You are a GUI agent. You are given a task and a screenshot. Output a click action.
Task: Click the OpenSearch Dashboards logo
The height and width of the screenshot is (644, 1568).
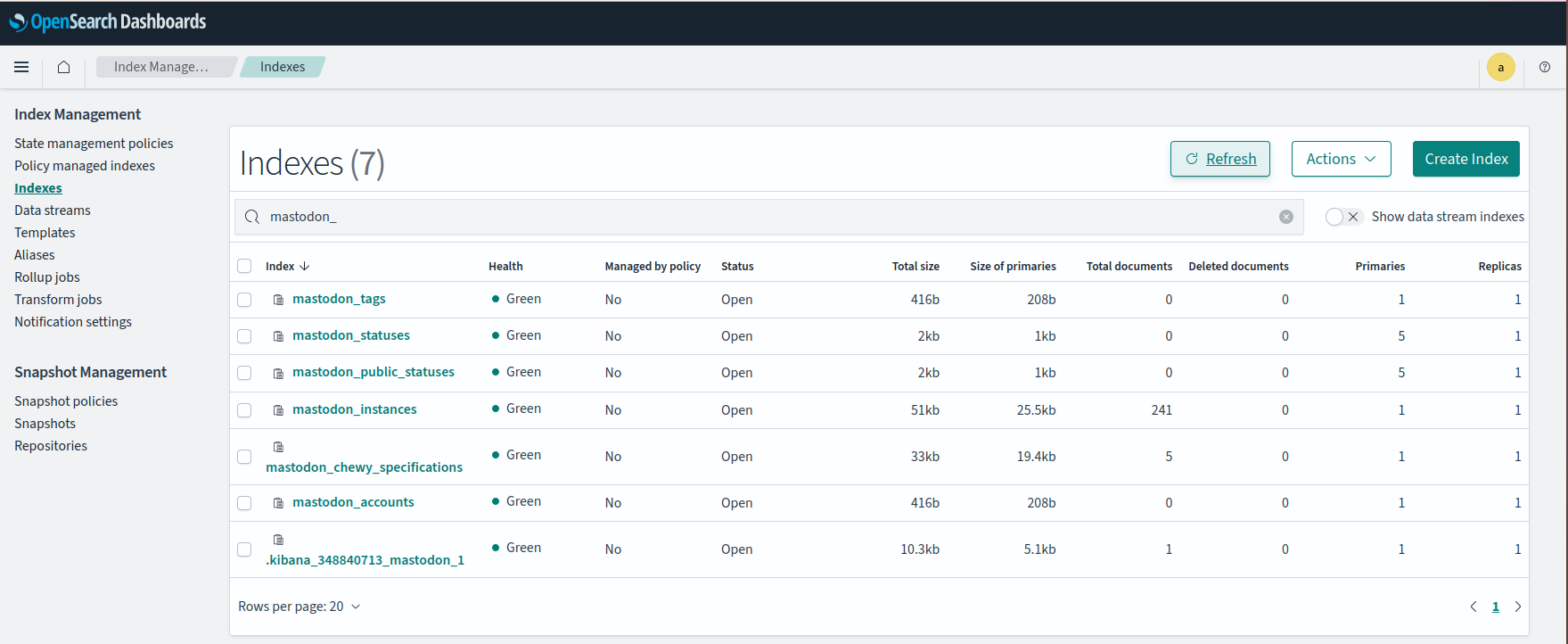pos(108,21)
